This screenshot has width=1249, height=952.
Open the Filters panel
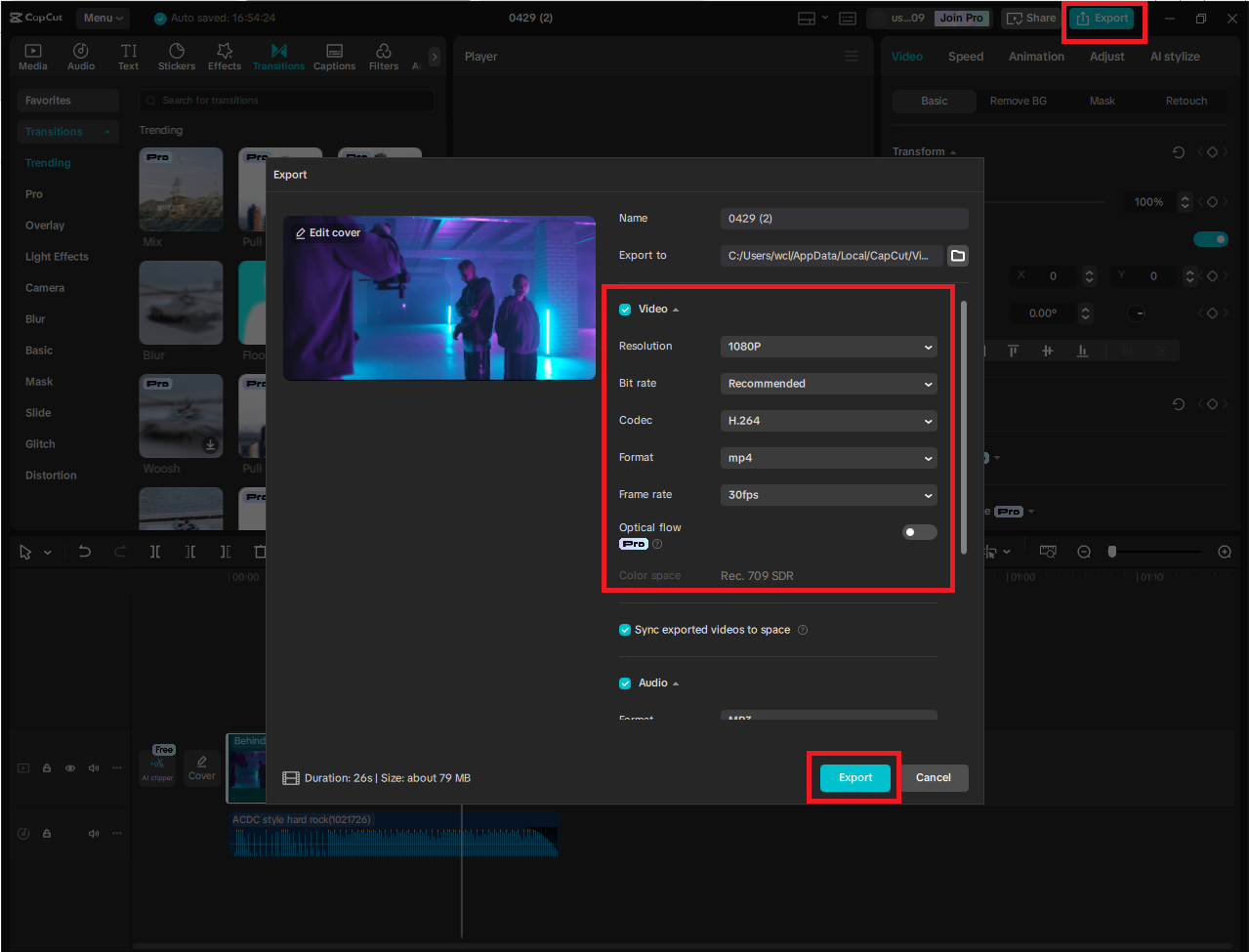click(384, 57)
